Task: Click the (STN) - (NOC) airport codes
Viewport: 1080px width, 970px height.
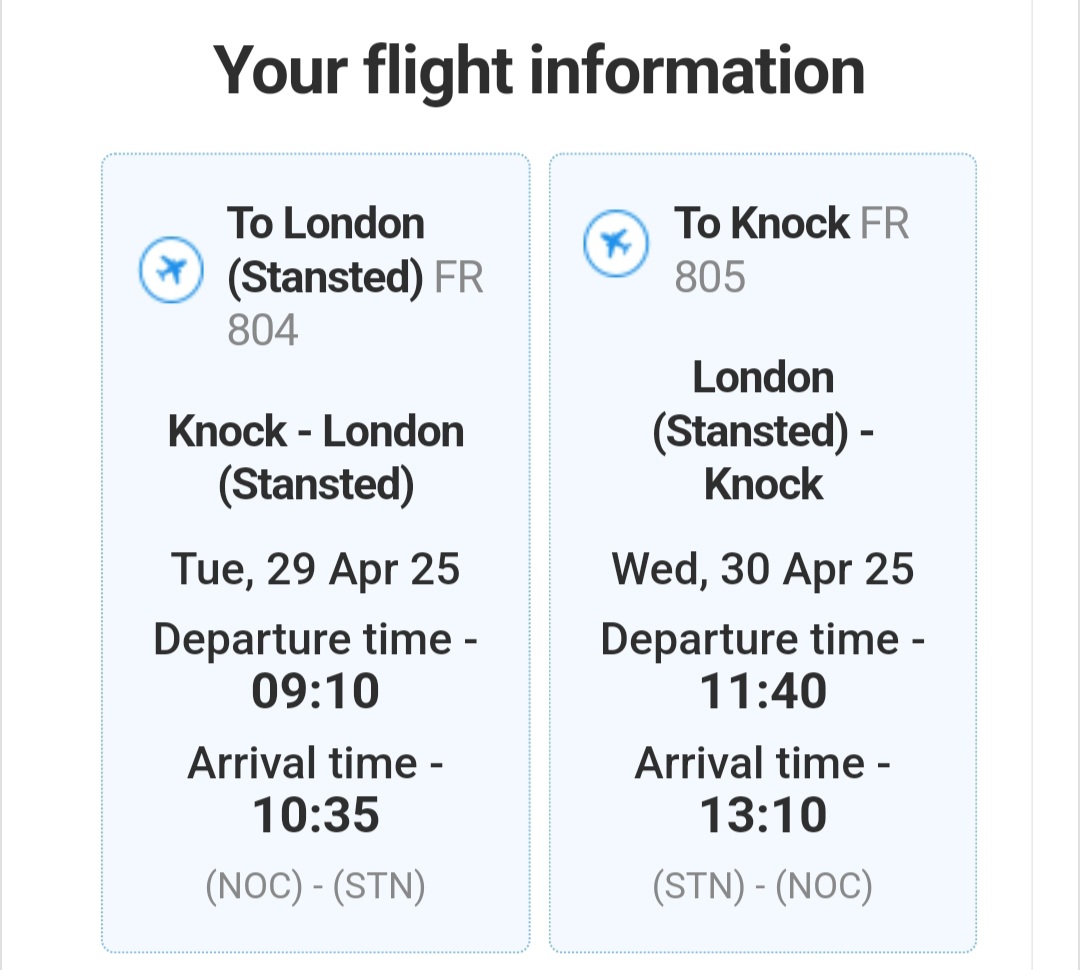Action: pyautogui.click(x=762, y=886)
